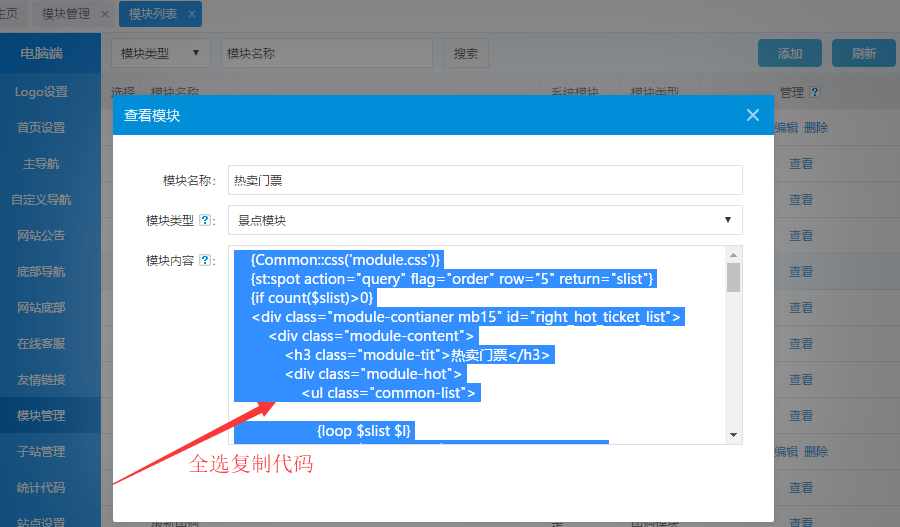The width and height of the screenshot is (900, 527).
Task: Open 首页设置 from the sidebar
Action: tap(41, 128)
